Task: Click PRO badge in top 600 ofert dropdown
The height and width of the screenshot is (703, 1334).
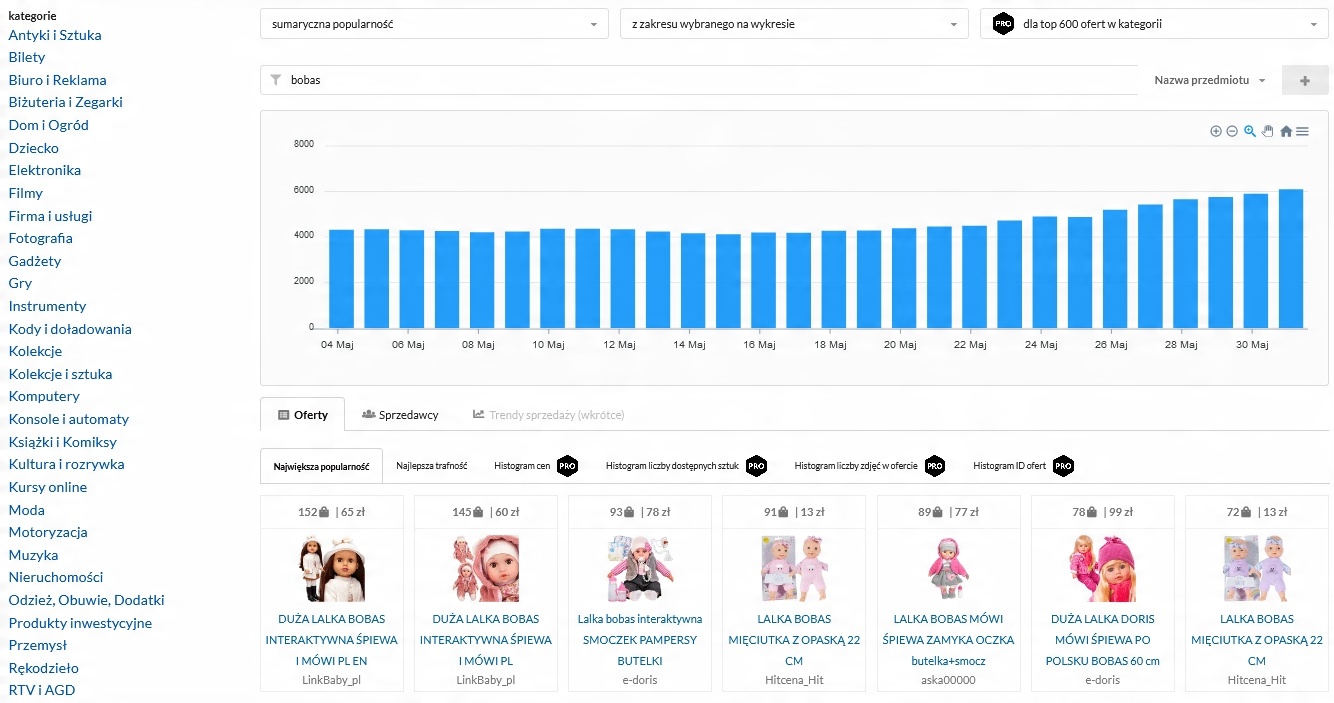Action: (x=1004, y=24)
